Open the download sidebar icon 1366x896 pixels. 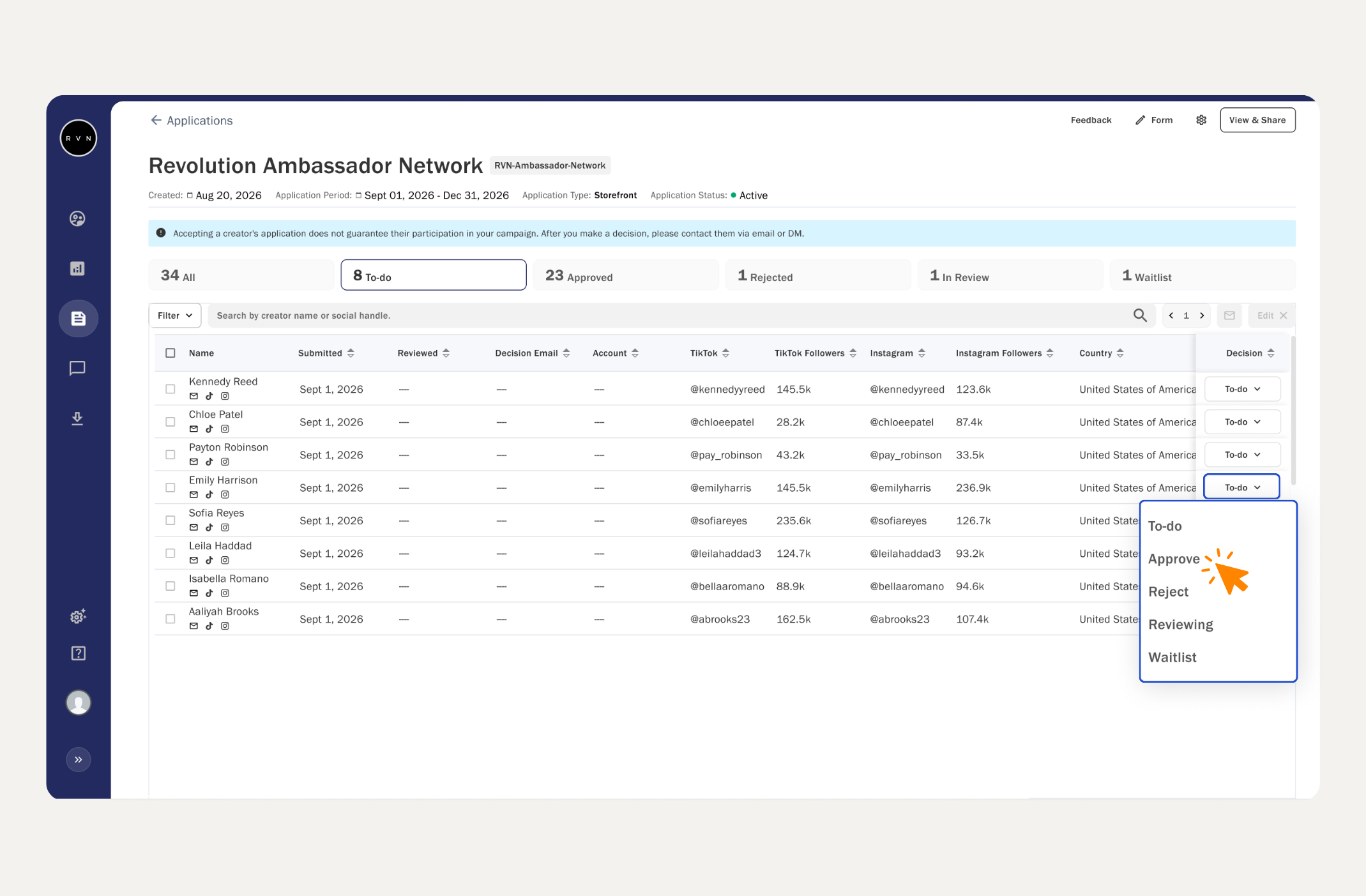tap(77, 418)
